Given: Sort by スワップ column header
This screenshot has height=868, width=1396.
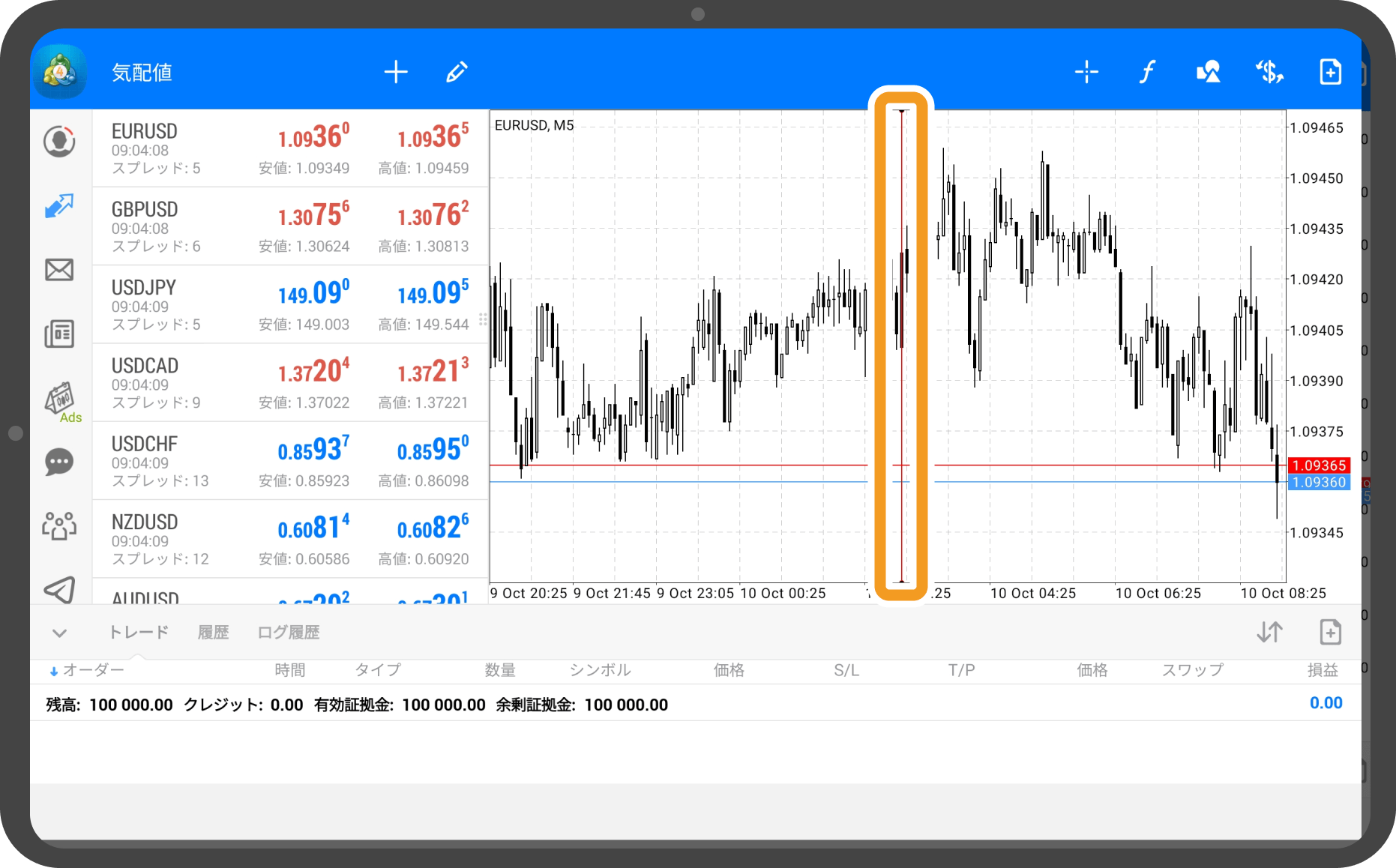Looking at the screenshot, I should 1193,670.
